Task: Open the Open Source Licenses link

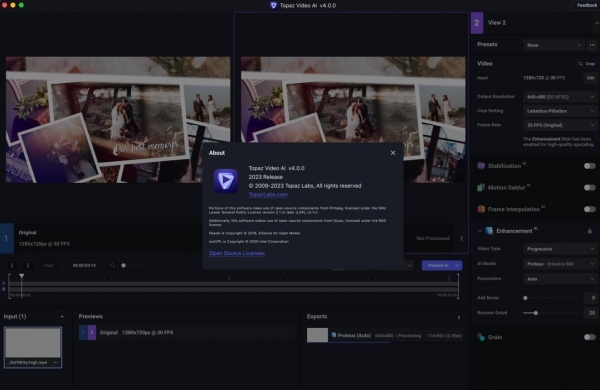Action: 237,253
